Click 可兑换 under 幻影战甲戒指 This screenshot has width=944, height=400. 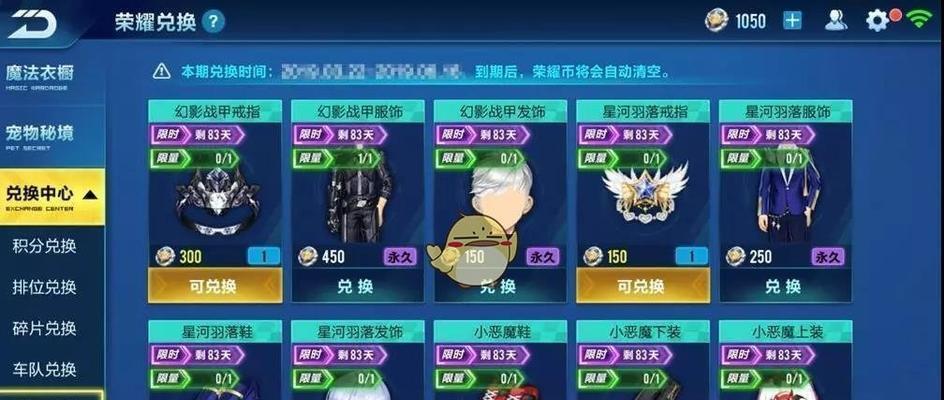(x=215, y=286)
